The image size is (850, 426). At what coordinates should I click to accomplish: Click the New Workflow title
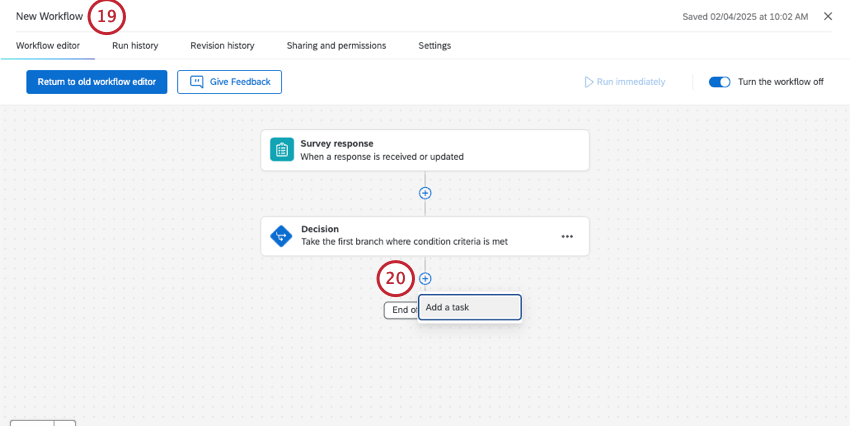coord(49,16)
